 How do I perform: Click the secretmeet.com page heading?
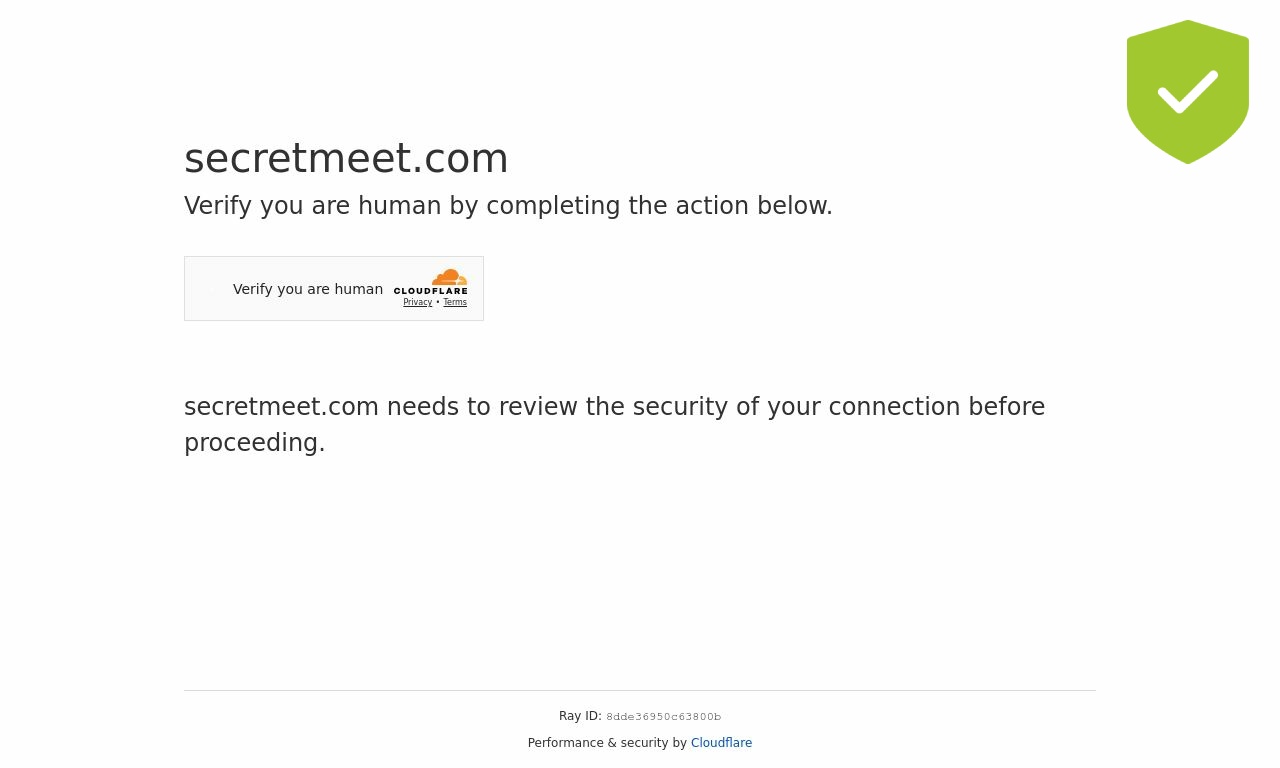tap(346, 158)
